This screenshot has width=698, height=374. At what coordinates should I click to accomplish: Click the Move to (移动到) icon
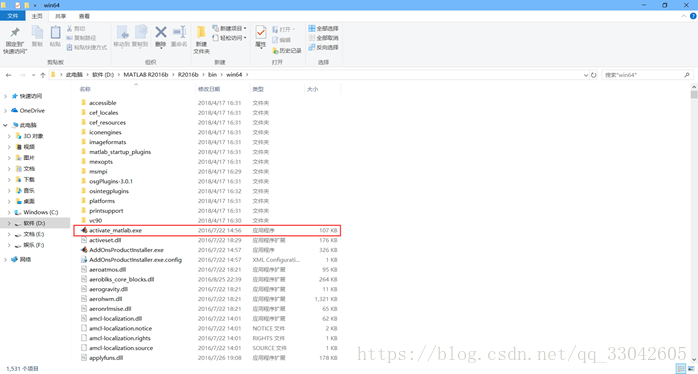pos(122,32)
